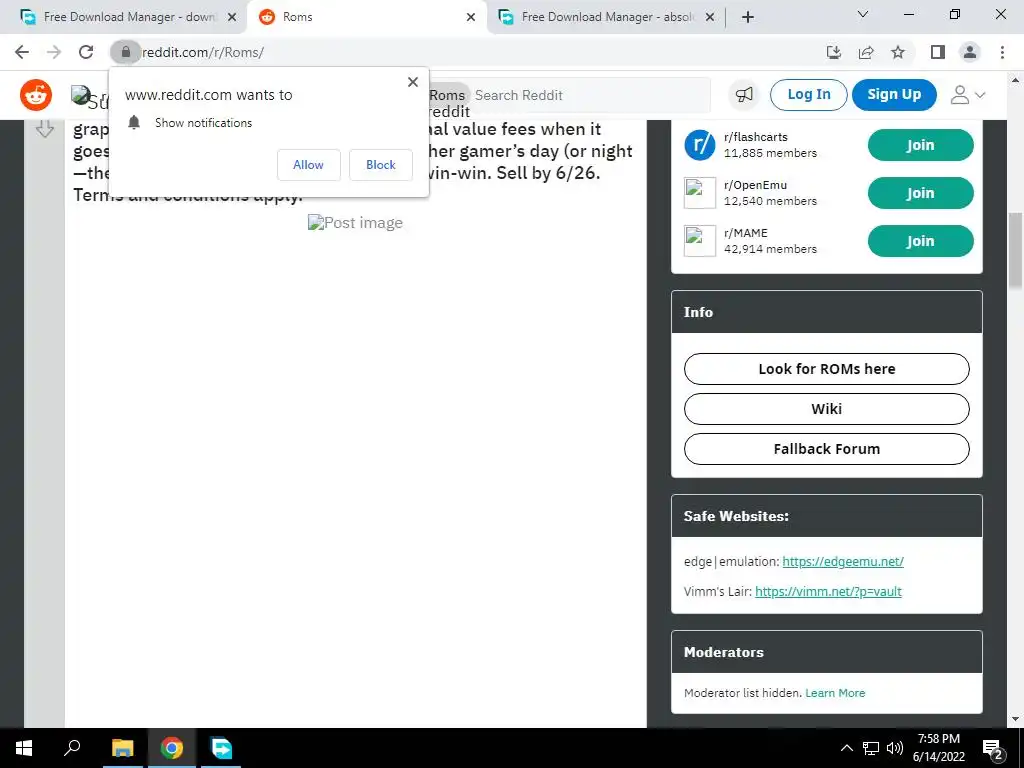Viewport: 1024px width, 768px height.
Task: Allow reddit.com notifications
Action: [x=308, y=165]
